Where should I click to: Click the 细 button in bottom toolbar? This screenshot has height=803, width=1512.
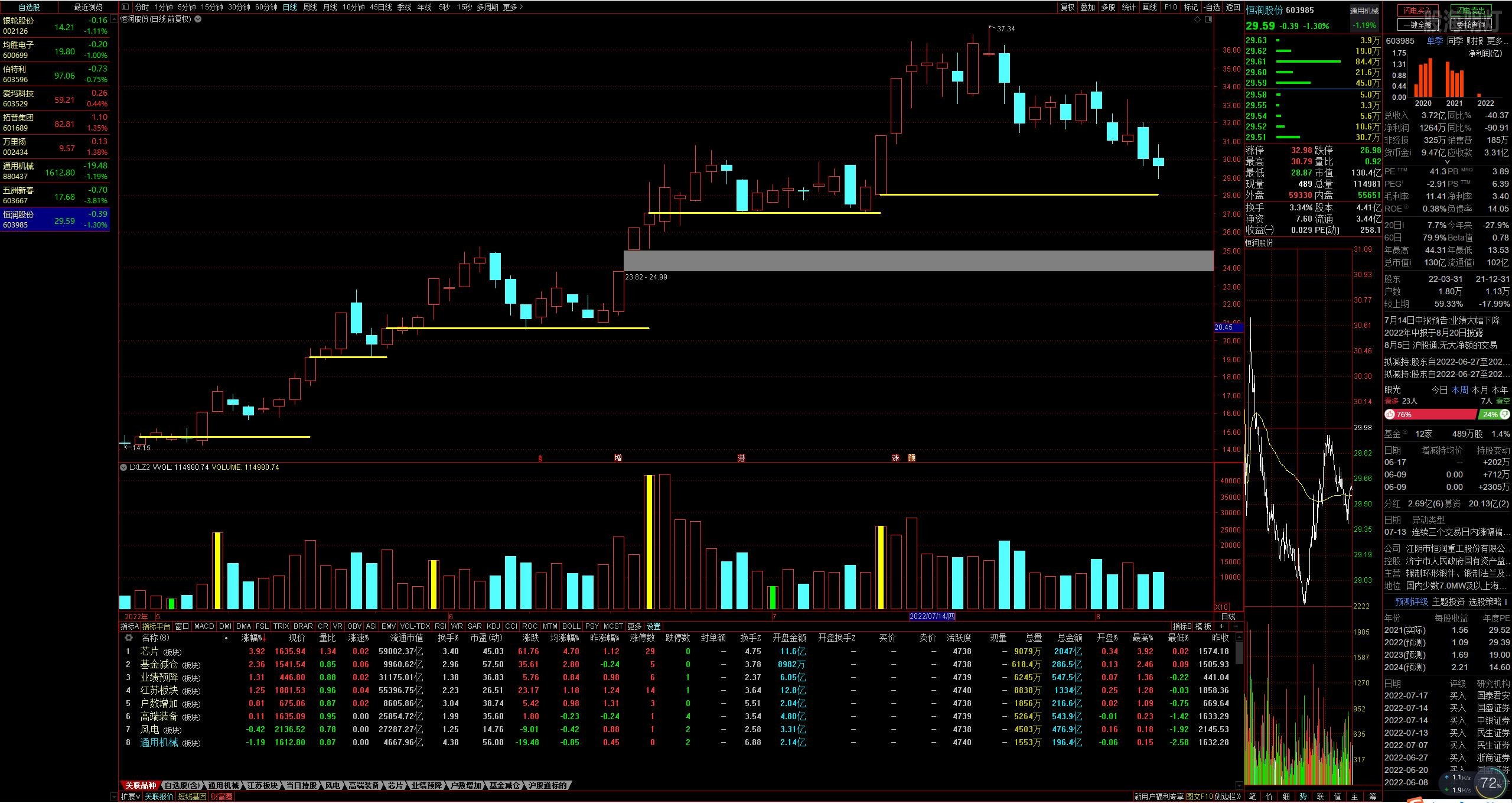pos(1286,797)
